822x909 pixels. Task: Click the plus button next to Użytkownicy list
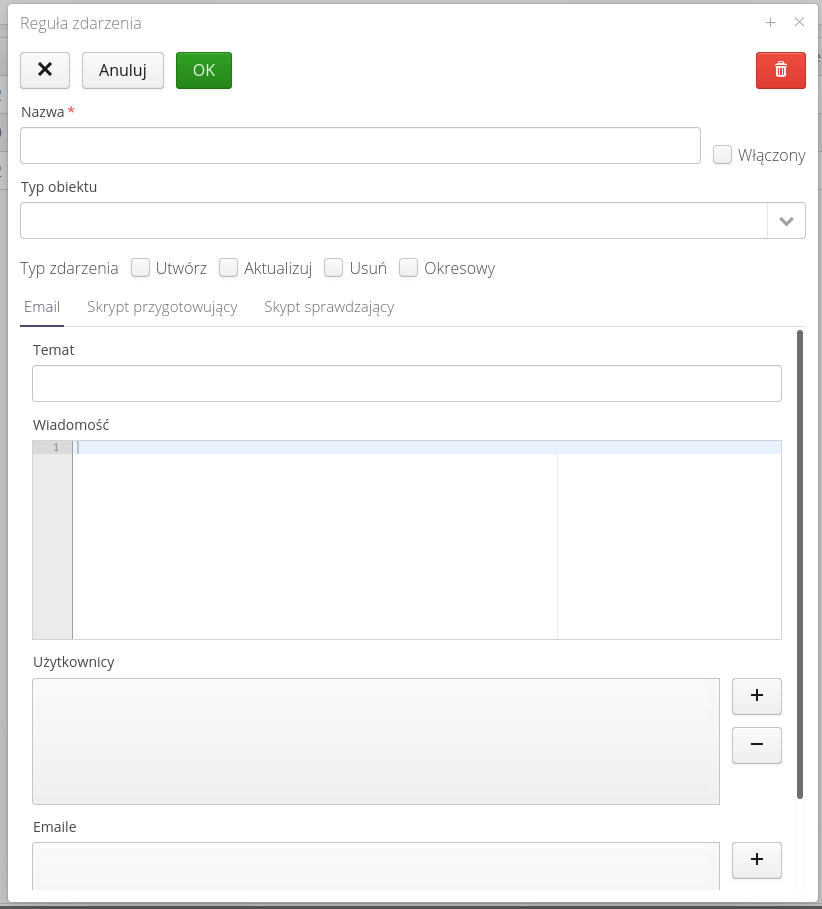coord(756,696)
